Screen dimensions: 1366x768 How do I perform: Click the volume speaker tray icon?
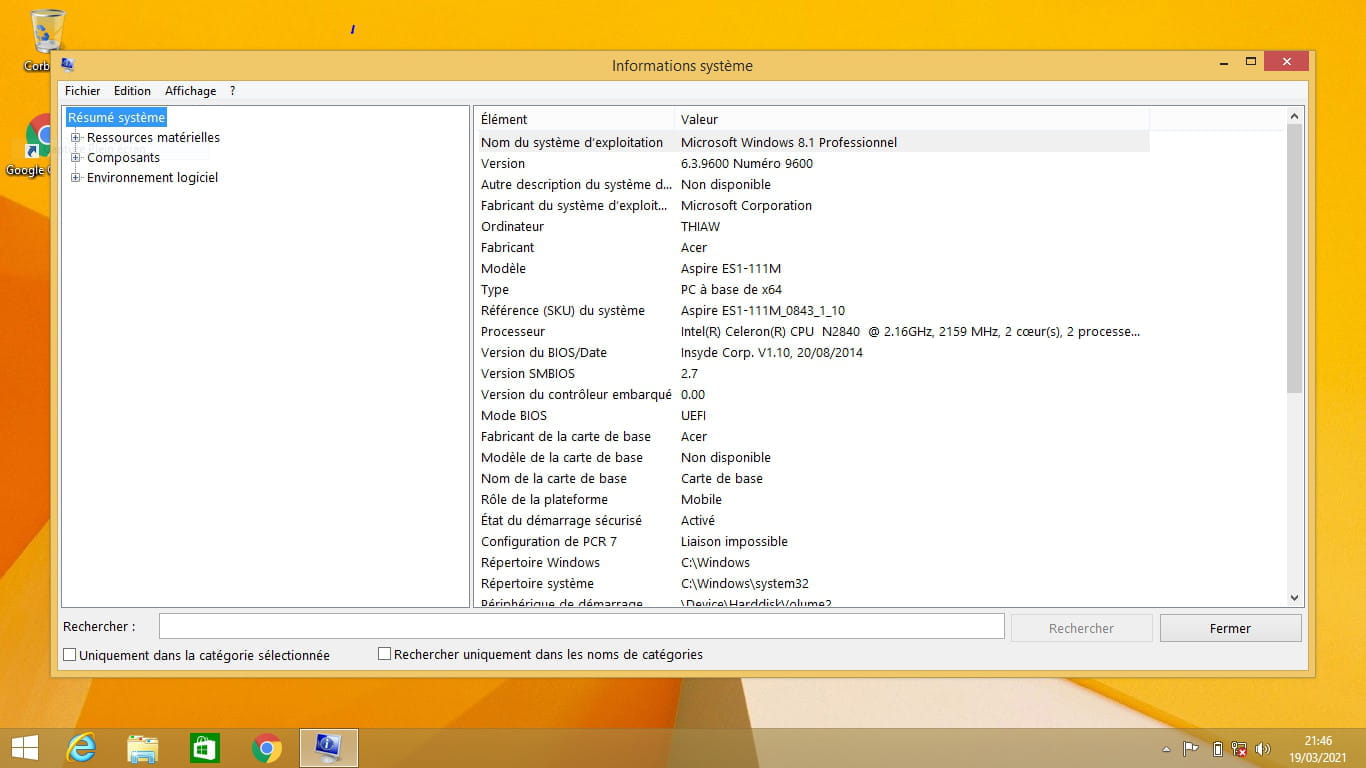[x=1263, y=749]
